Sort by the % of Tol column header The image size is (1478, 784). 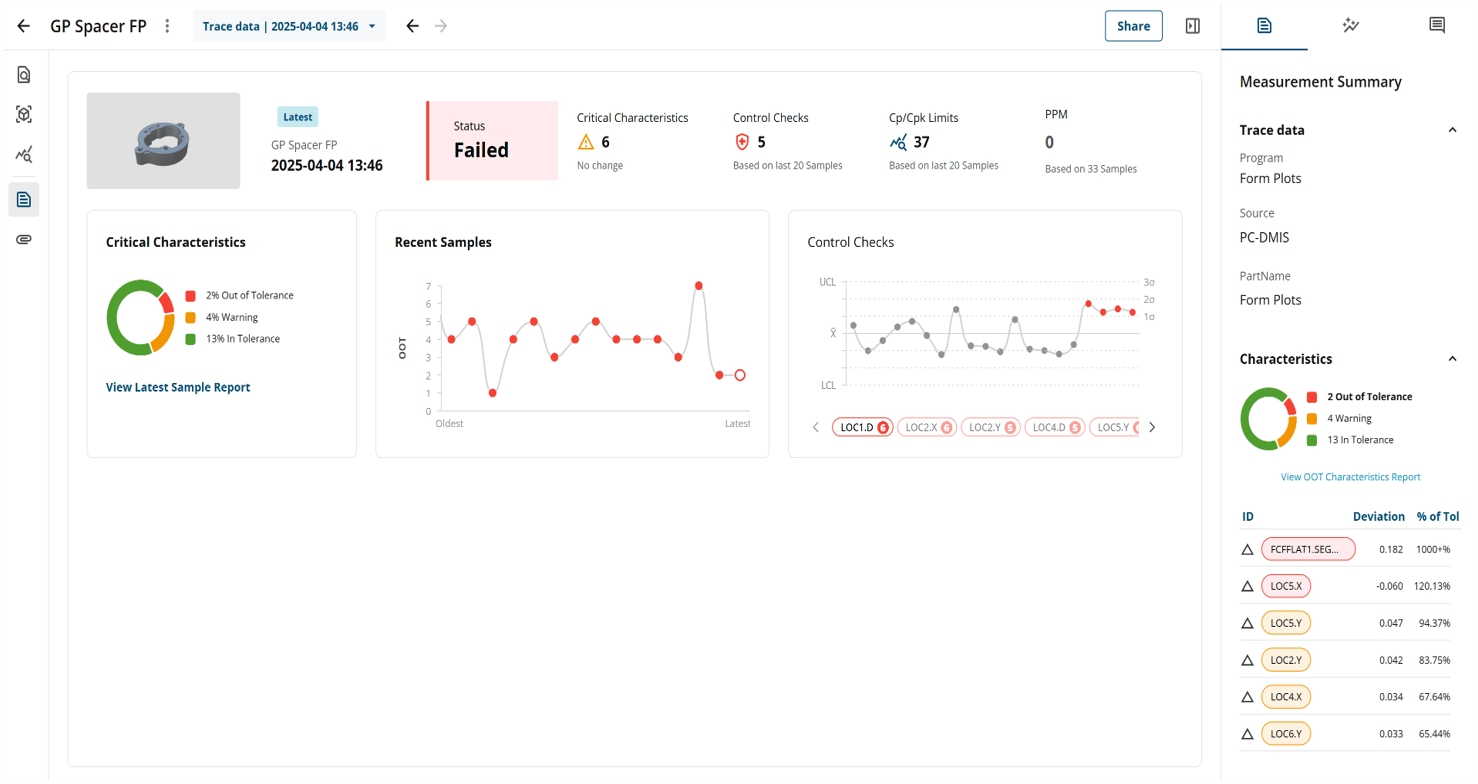click(1437, 517)
